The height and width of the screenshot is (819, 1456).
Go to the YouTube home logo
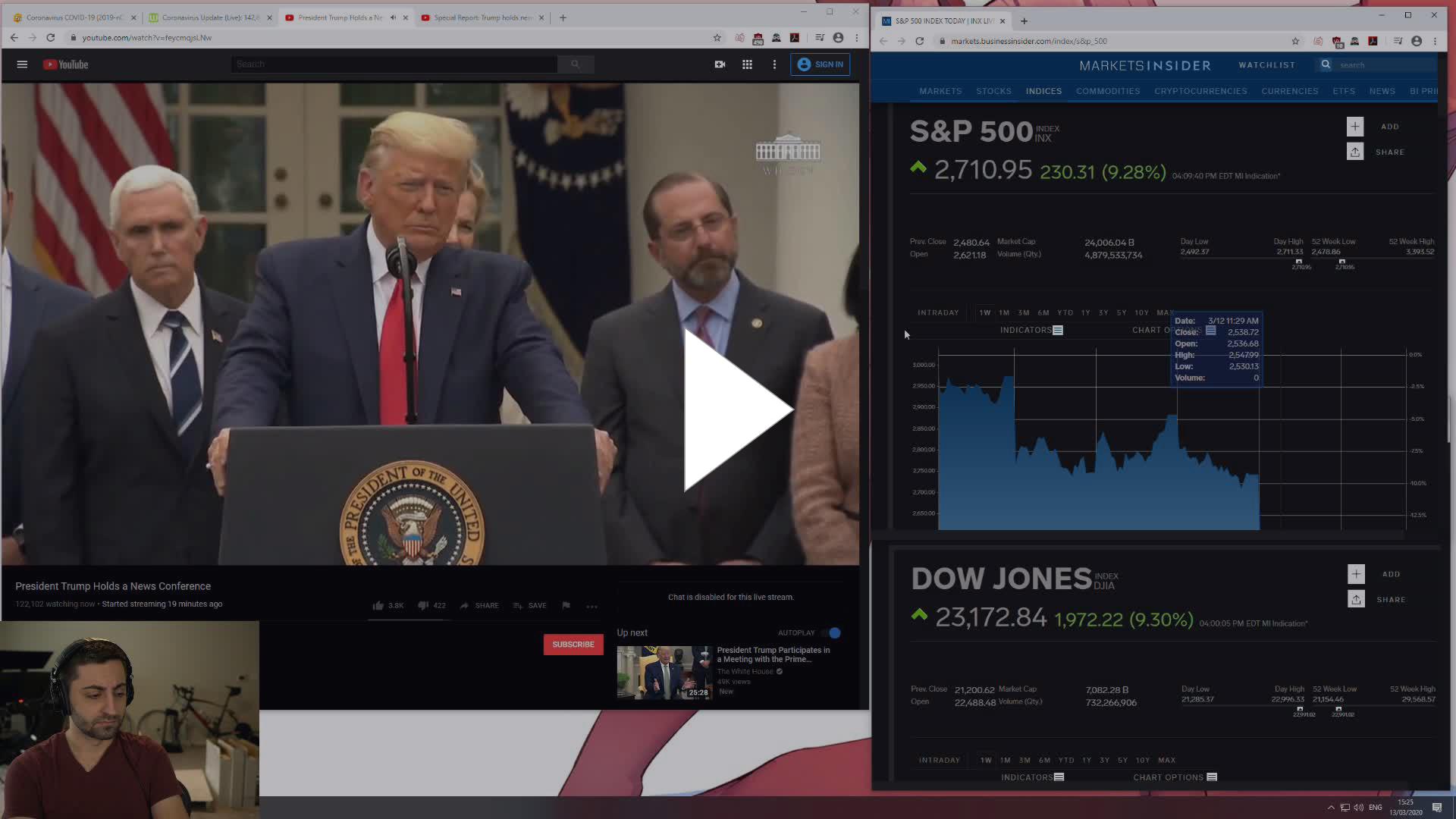(x=65, y=64)
